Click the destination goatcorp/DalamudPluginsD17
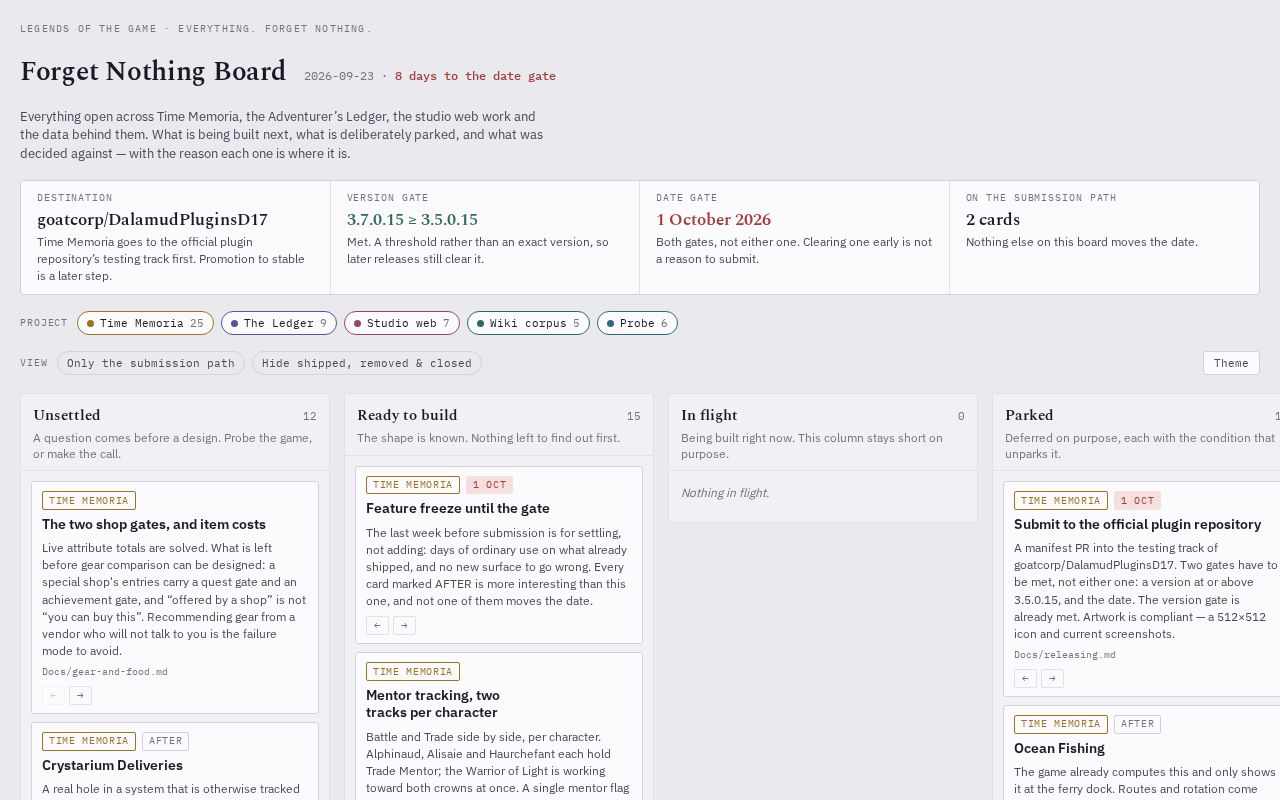The height and width of the screenshot is (800, 1280). [152, 220]
